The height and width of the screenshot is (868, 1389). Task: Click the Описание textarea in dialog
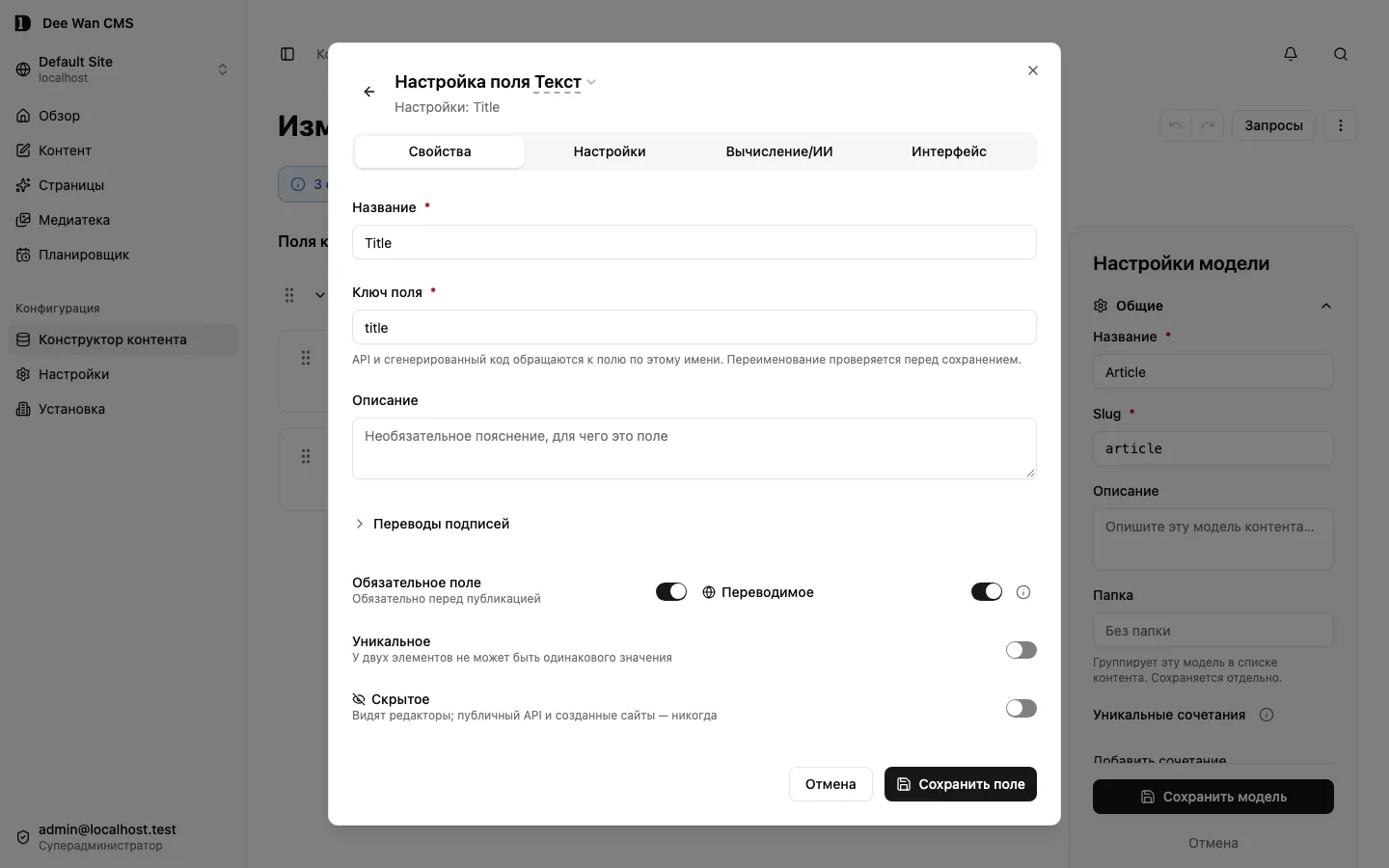694,448
